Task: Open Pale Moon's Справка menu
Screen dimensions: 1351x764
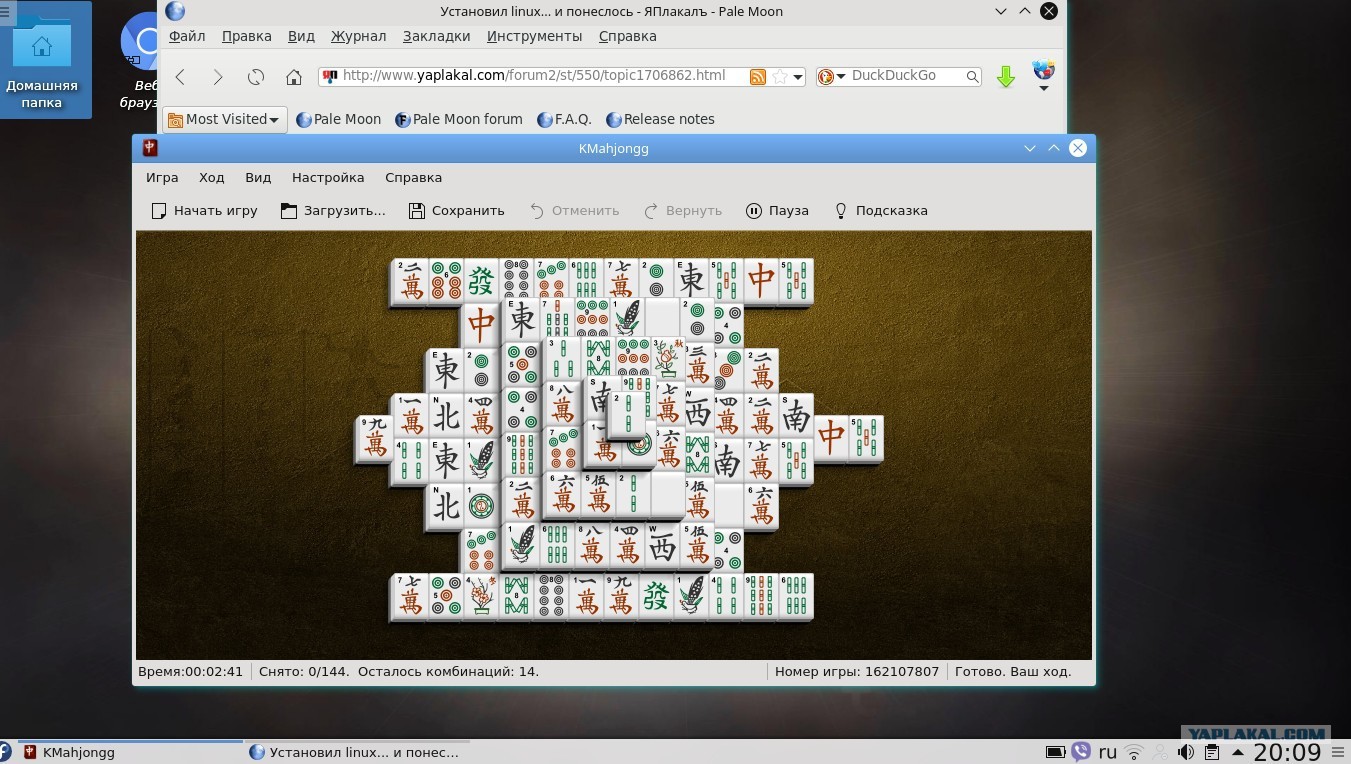Action: tap(627, 36)
